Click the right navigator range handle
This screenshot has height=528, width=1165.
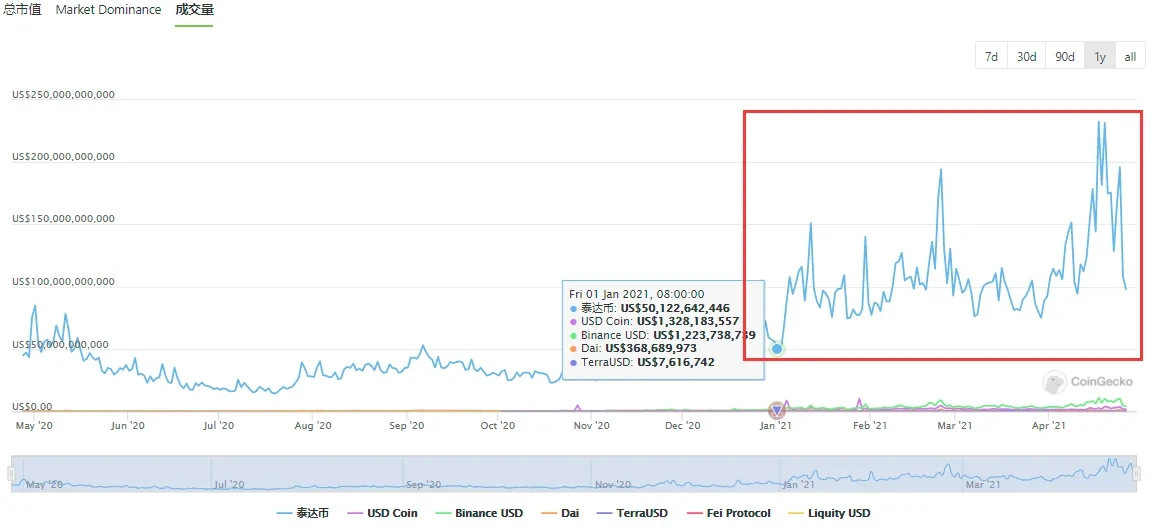[1137, 474]
